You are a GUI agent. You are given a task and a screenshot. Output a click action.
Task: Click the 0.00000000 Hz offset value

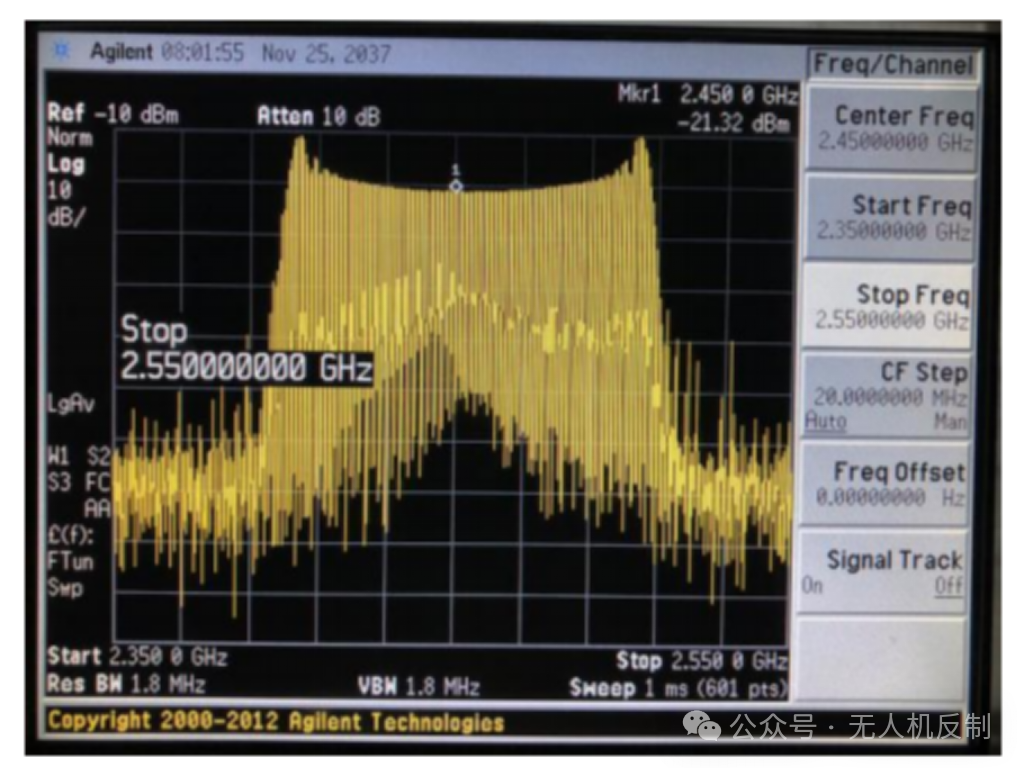[x=890, y=497]
